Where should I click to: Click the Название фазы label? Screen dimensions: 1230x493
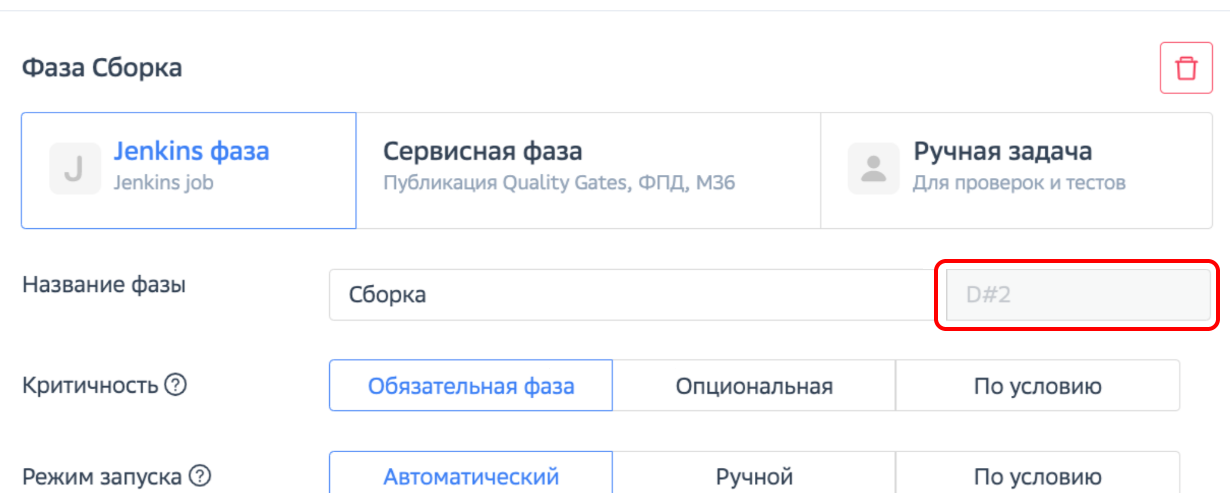[x=104, y=284]
